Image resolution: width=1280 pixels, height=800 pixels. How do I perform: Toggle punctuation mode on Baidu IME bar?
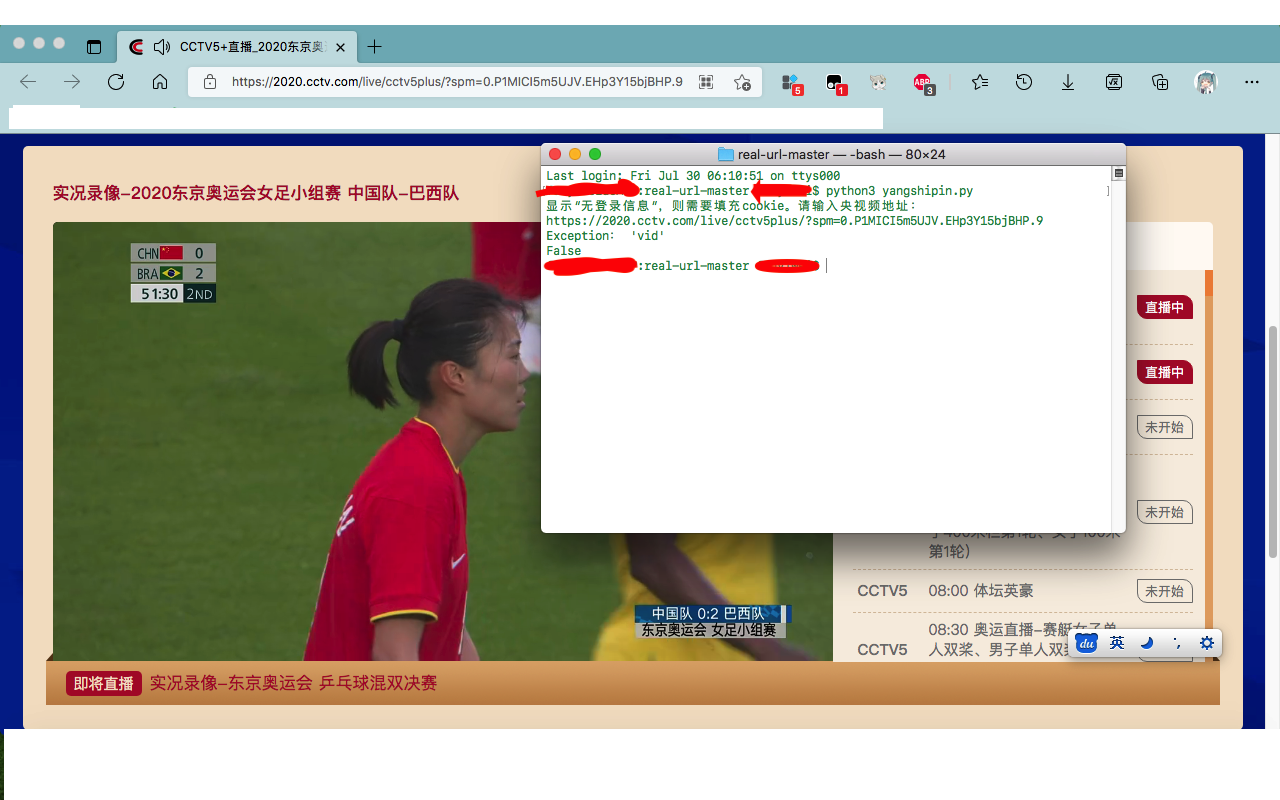click(x=1177, y=643)
